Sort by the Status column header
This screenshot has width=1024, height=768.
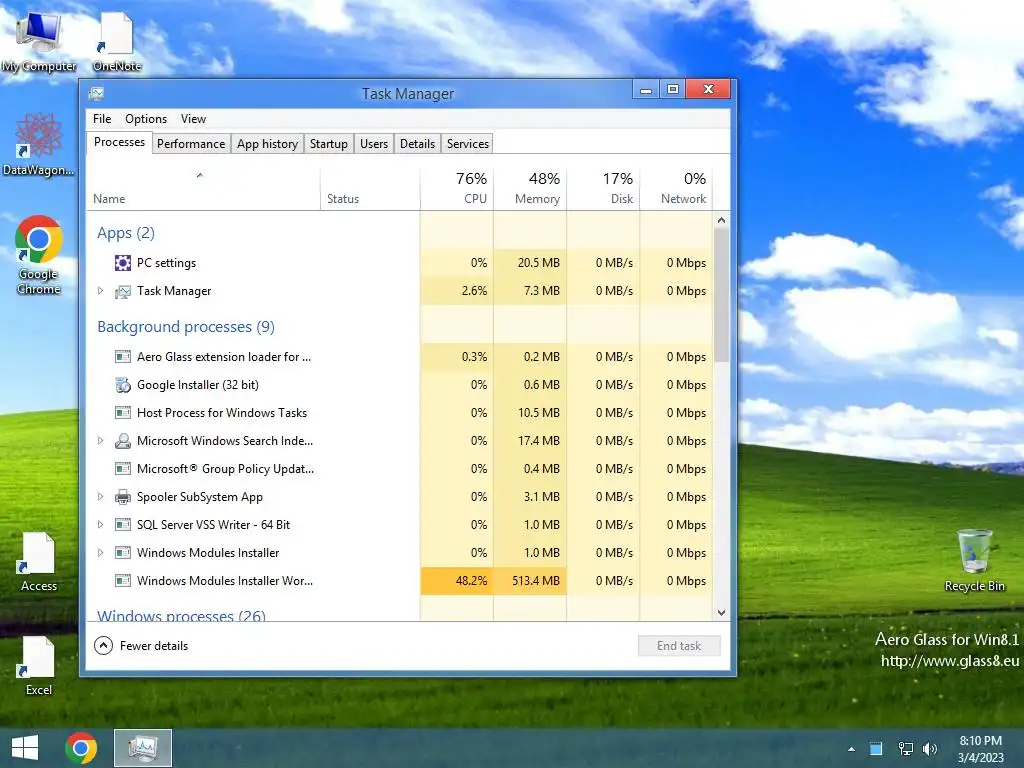(x=370, y=189)
